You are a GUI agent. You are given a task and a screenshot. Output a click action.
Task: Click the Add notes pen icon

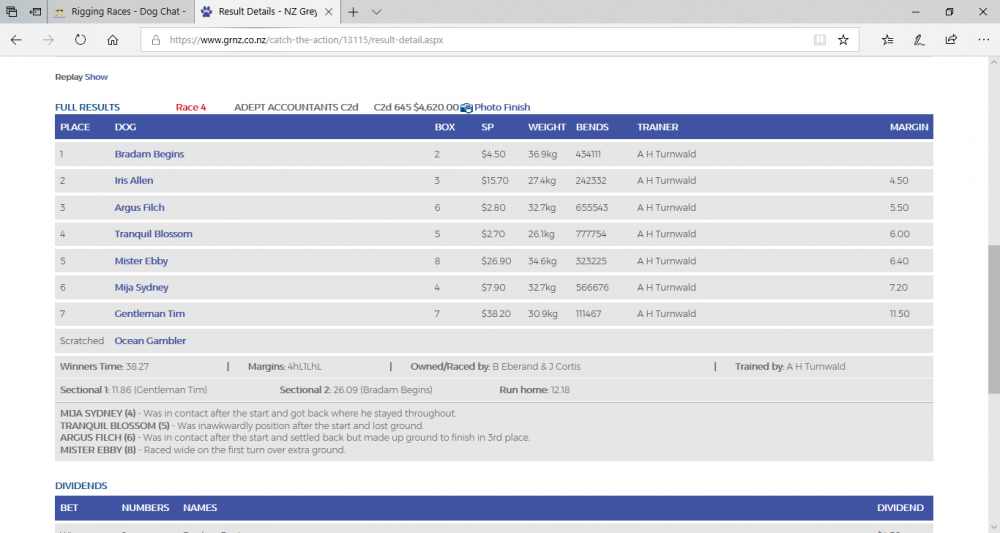coord(919,40)
